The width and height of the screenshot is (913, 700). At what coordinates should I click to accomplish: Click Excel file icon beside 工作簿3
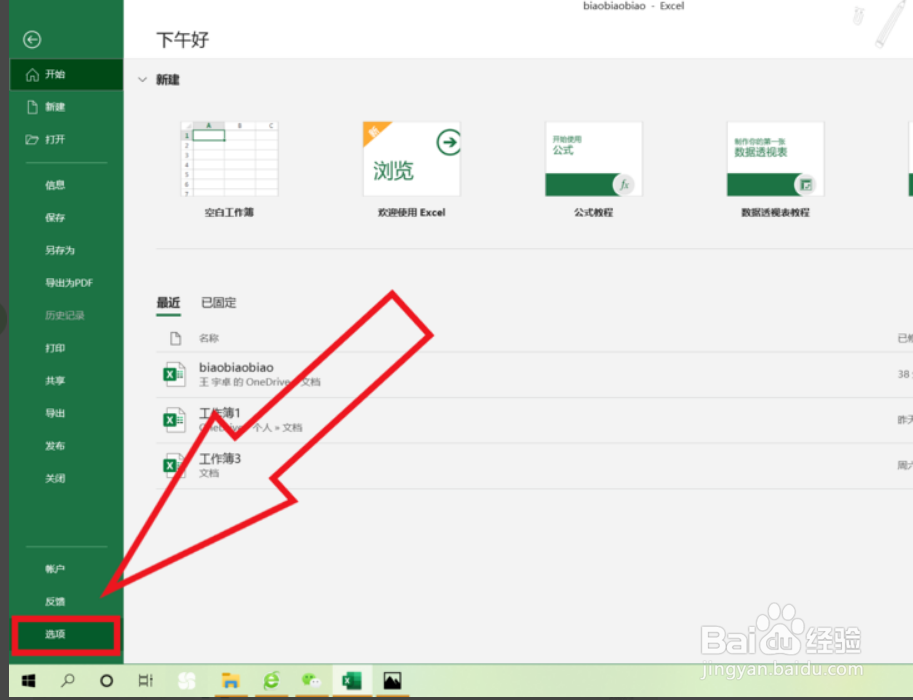coord(174,465)
